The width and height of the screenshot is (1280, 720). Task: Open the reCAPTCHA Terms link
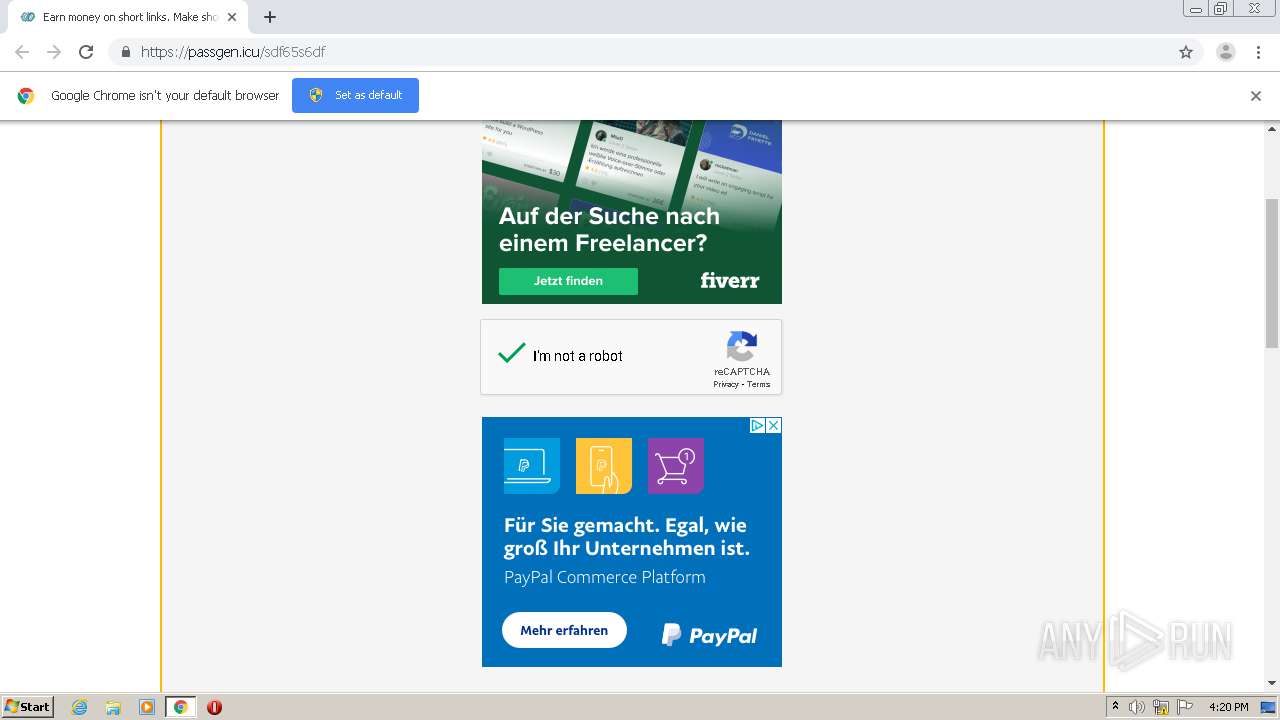pos(759,385)
